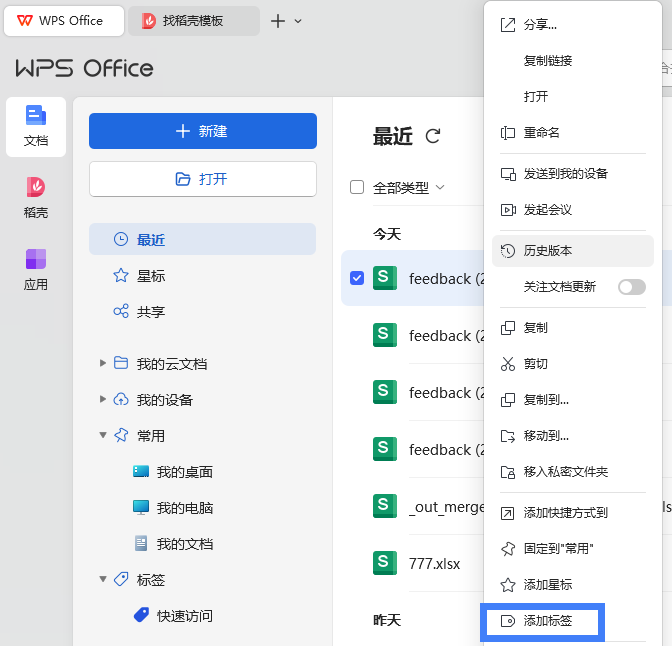Viewport: 672px width, 646px height.
Task: Choose 复制 from the context menu
Action: [x=573, y=328]
